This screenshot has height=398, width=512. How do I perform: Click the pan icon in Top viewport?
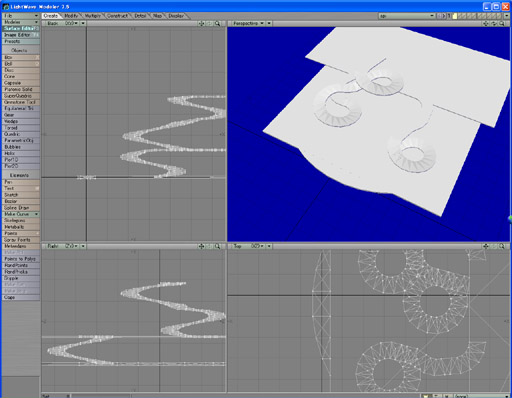[486, 246]
